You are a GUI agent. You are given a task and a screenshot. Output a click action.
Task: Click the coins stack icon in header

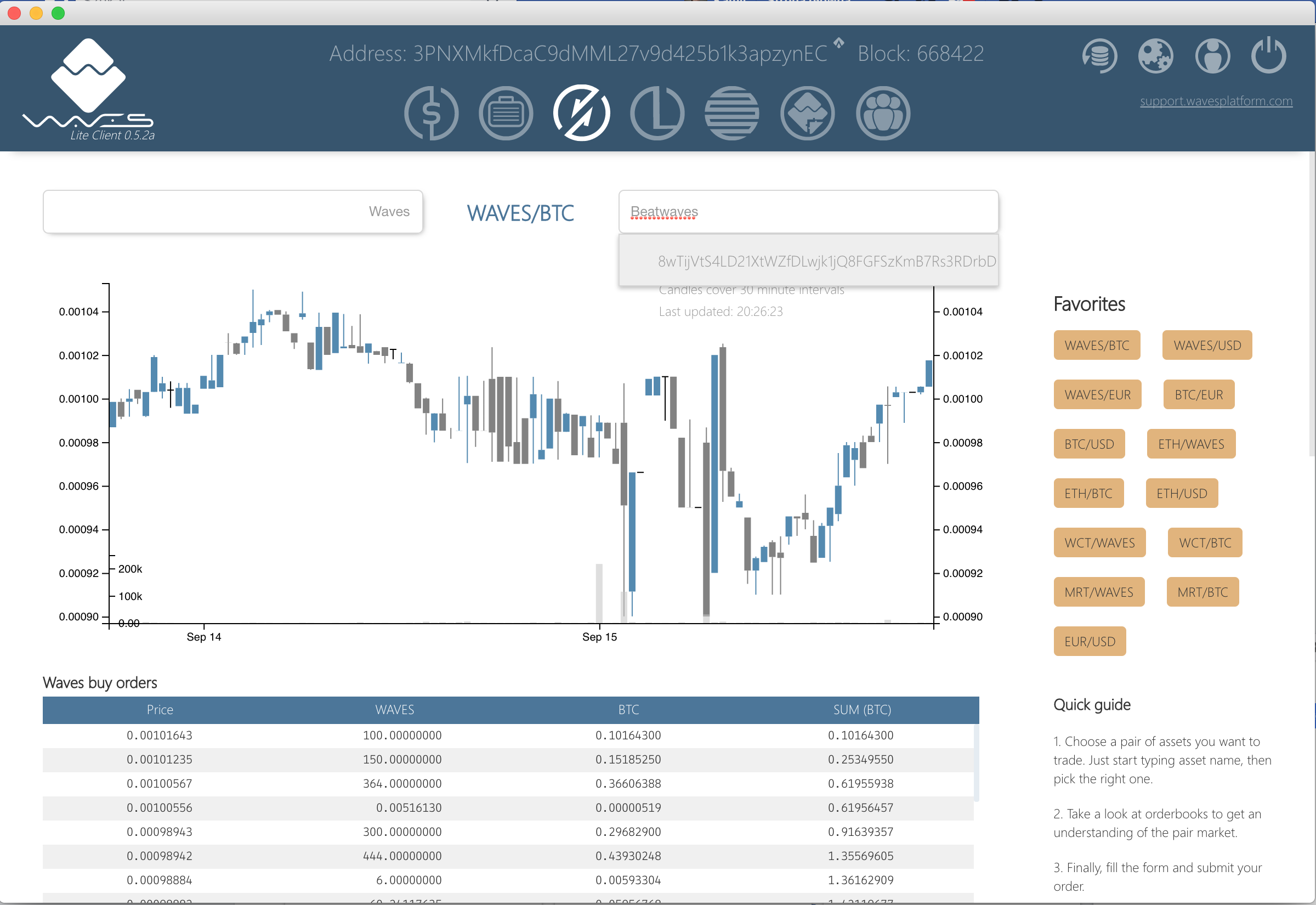(1099, 55)
